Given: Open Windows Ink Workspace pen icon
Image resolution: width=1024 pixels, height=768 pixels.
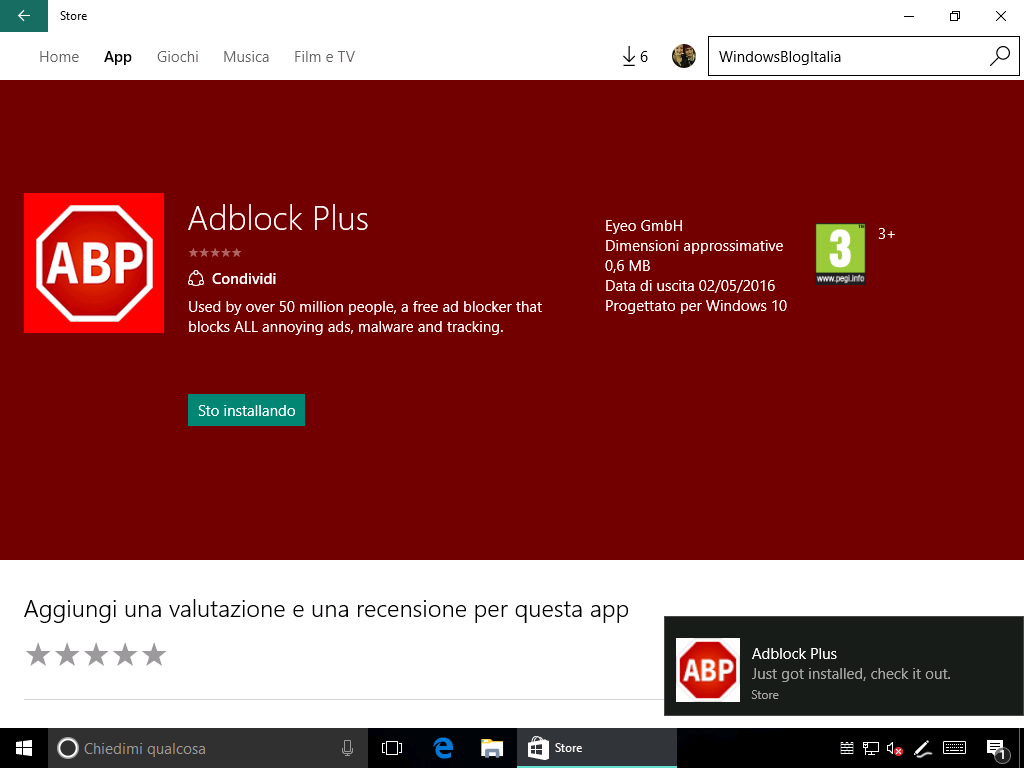Looking at the screenshot, I should pos(922,748).
